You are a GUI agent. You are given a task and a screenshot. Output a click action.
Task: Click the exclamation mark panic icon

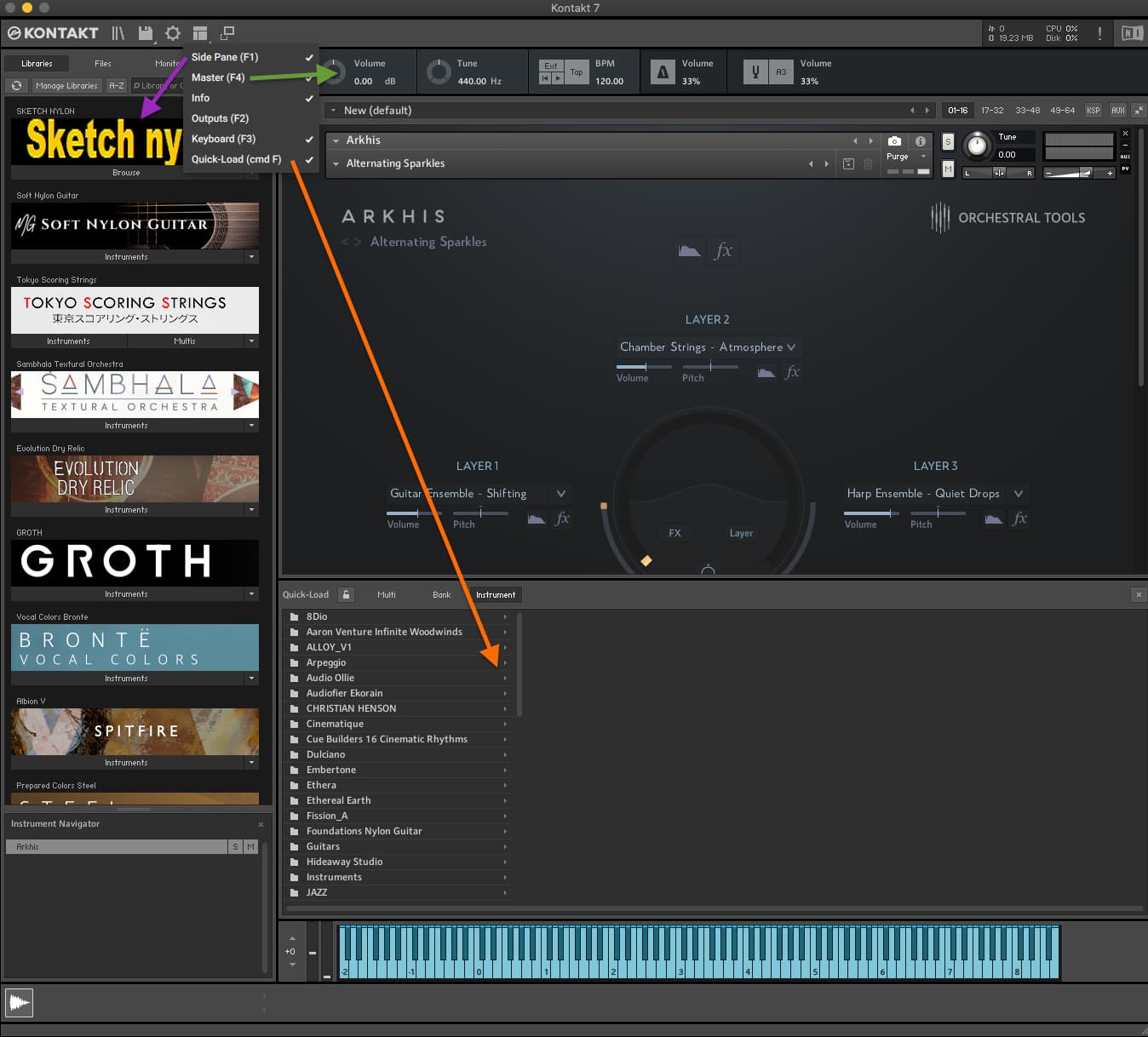click(x=1099, y=33)
